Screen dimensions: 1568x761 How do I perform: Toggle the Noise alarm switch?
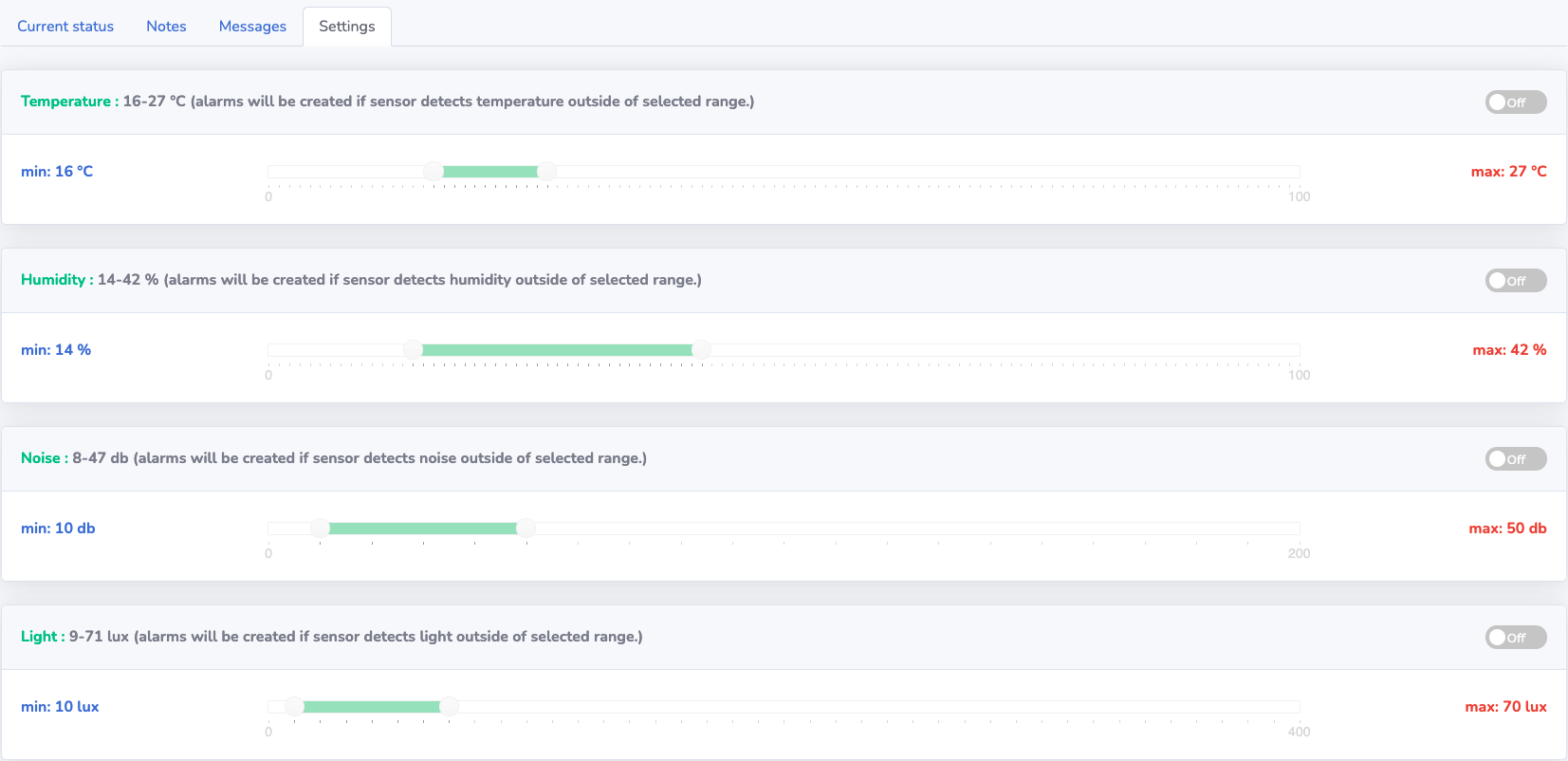coord(1516,459)
